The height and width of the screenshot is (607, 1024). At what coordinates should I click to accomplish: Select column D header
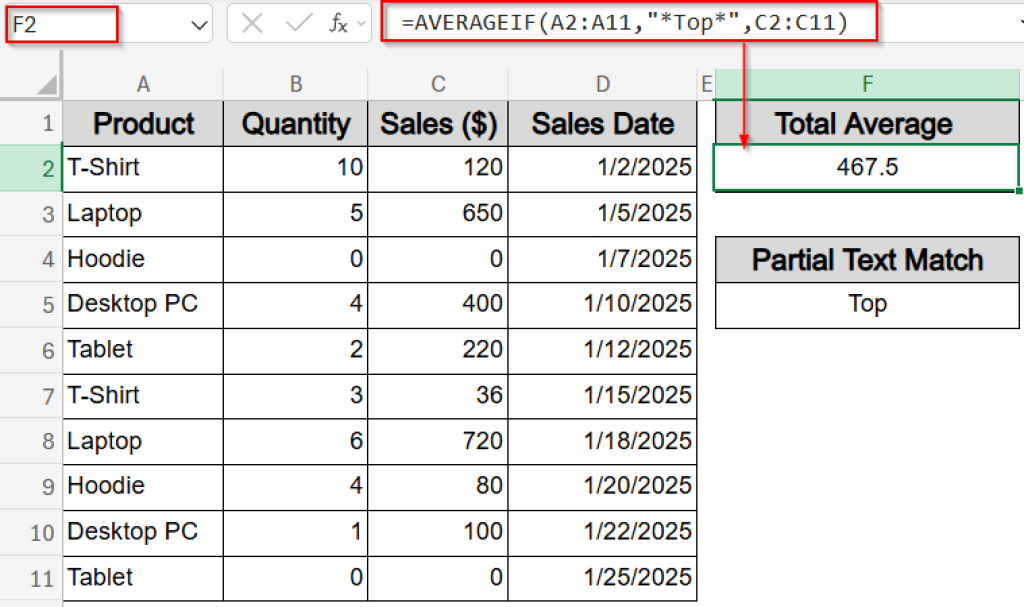(x=602, y=82)
